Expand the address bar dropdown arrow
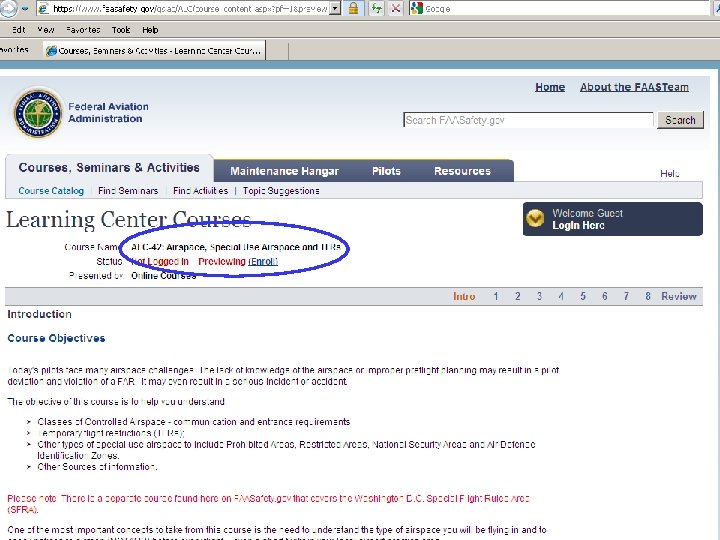 click(335, 8)
